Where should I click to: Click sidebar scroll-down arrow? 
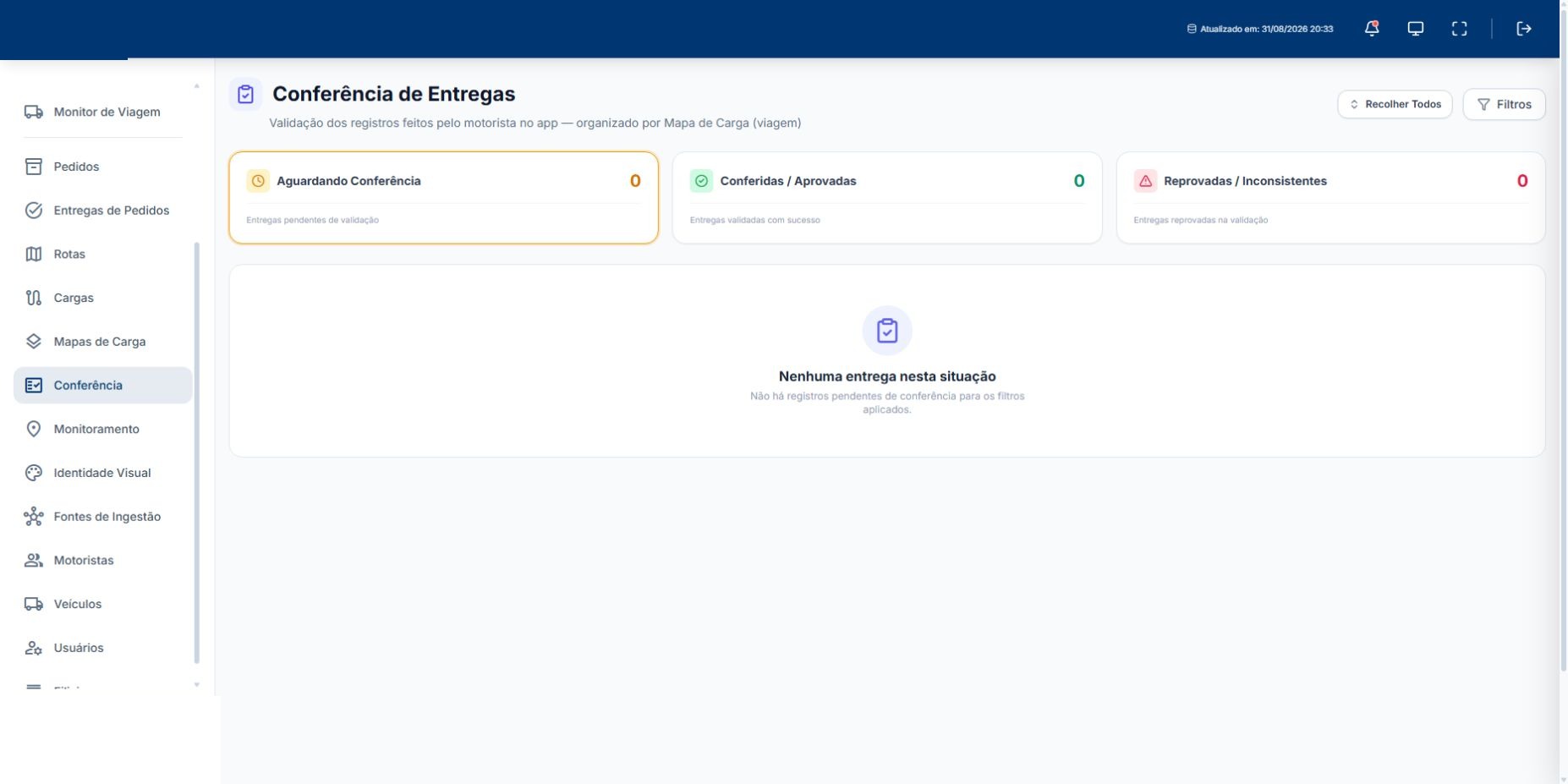[x=197, y=685]
